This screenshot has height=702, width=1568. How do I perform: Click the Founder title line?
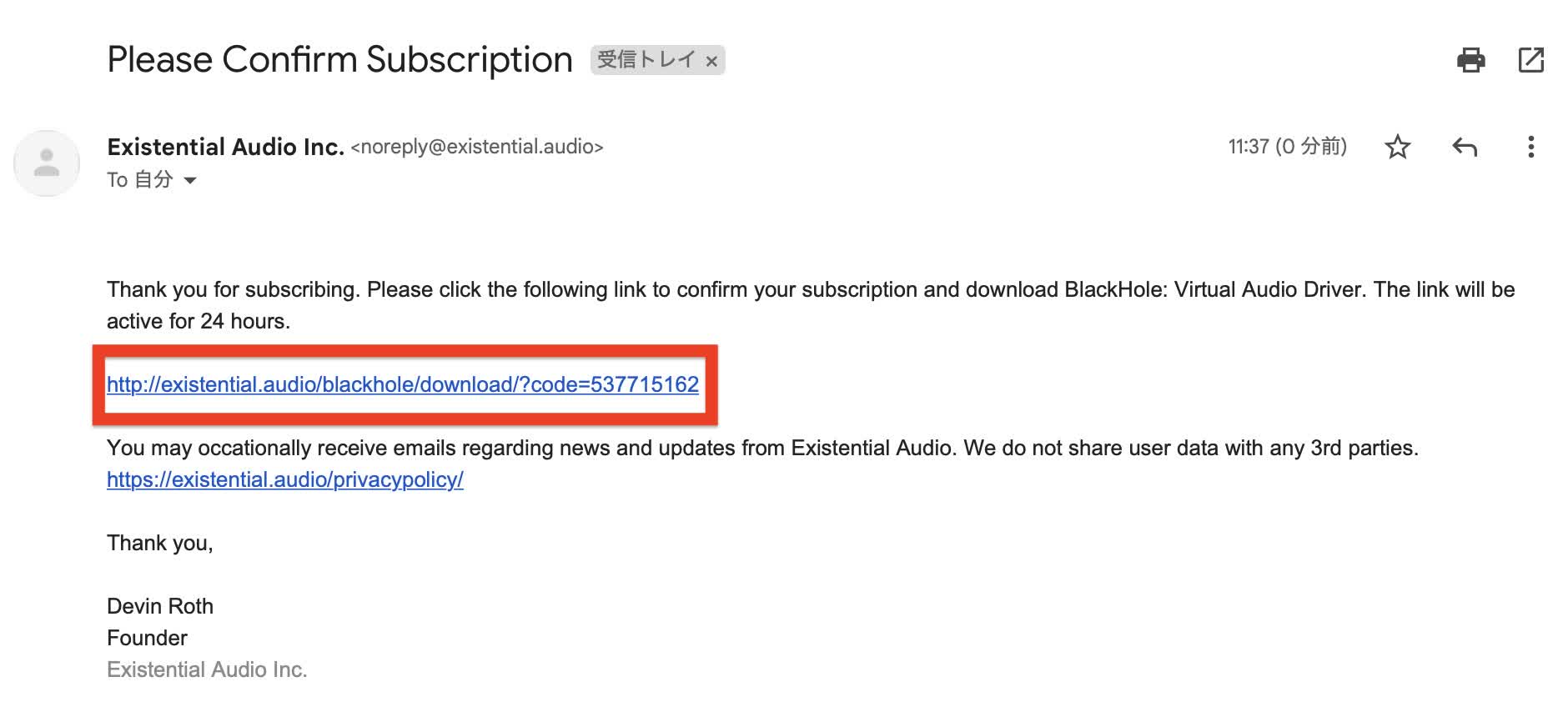pyautogui.click(x=147, y=638)
